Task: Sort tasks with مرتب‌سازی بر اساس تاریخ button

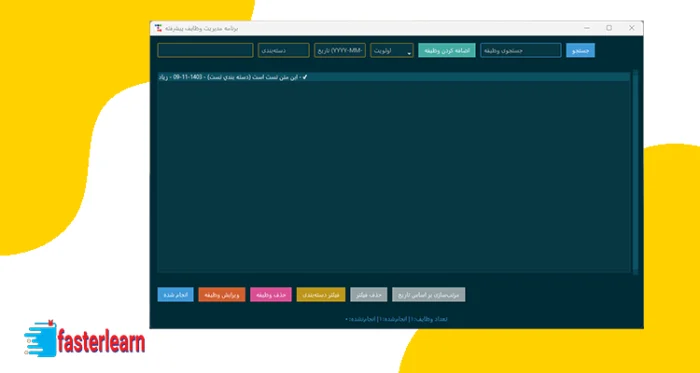Action: click(429, 294)
